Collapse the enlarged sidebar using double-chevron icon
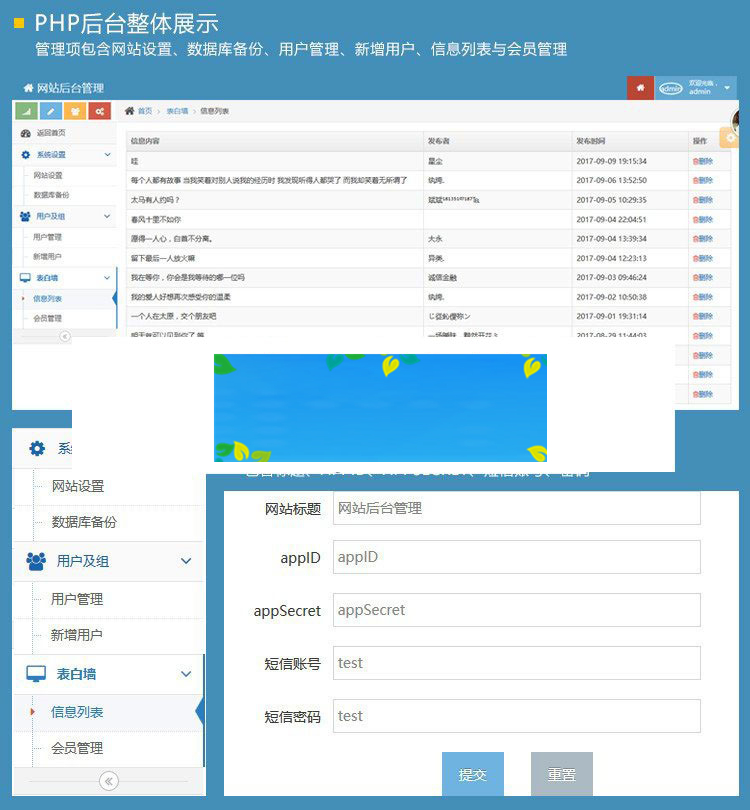Image resolution: width=750 pixels, height=810 pixels. (x=109, y=781)
